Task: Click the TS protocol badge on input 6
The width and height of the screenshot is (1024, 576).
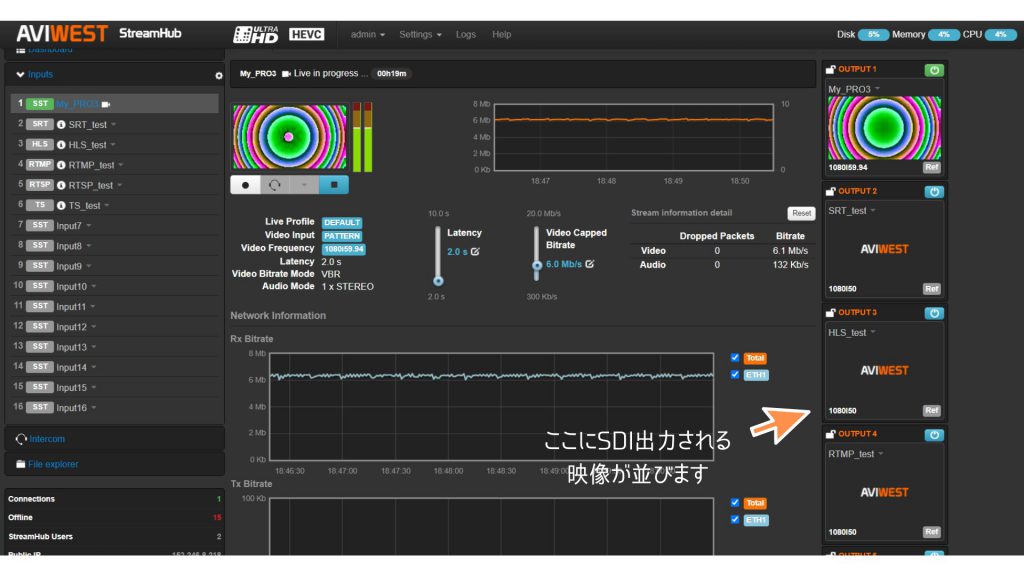Action: (40, 205)
